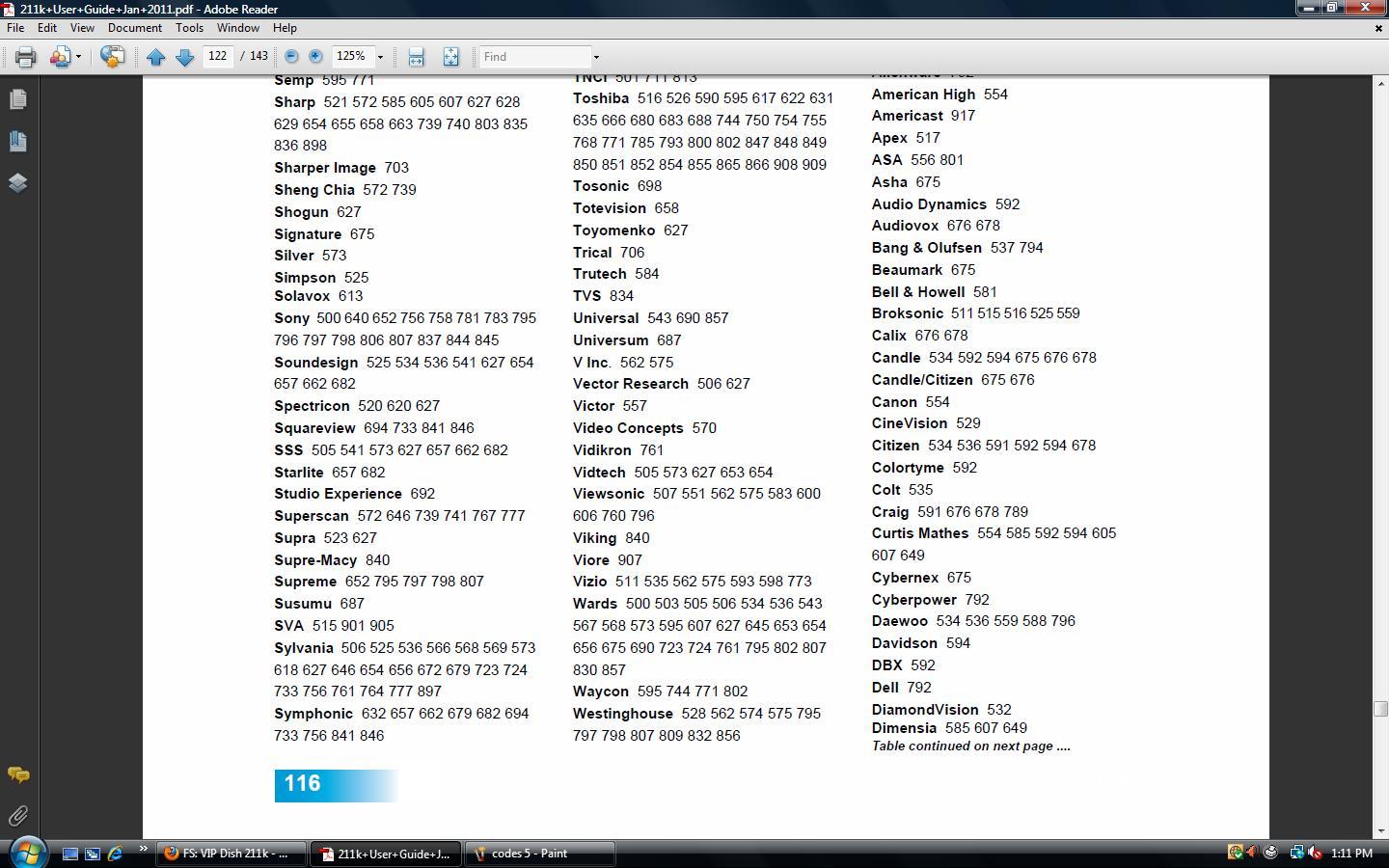Click the 'Candle/Citizen' brand entry

922,380
